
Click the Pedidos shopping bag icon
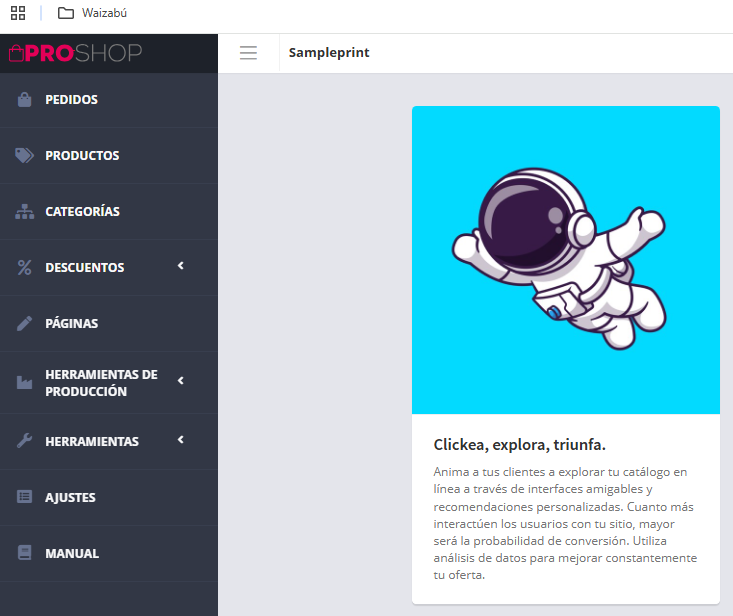tap(25, 100)
